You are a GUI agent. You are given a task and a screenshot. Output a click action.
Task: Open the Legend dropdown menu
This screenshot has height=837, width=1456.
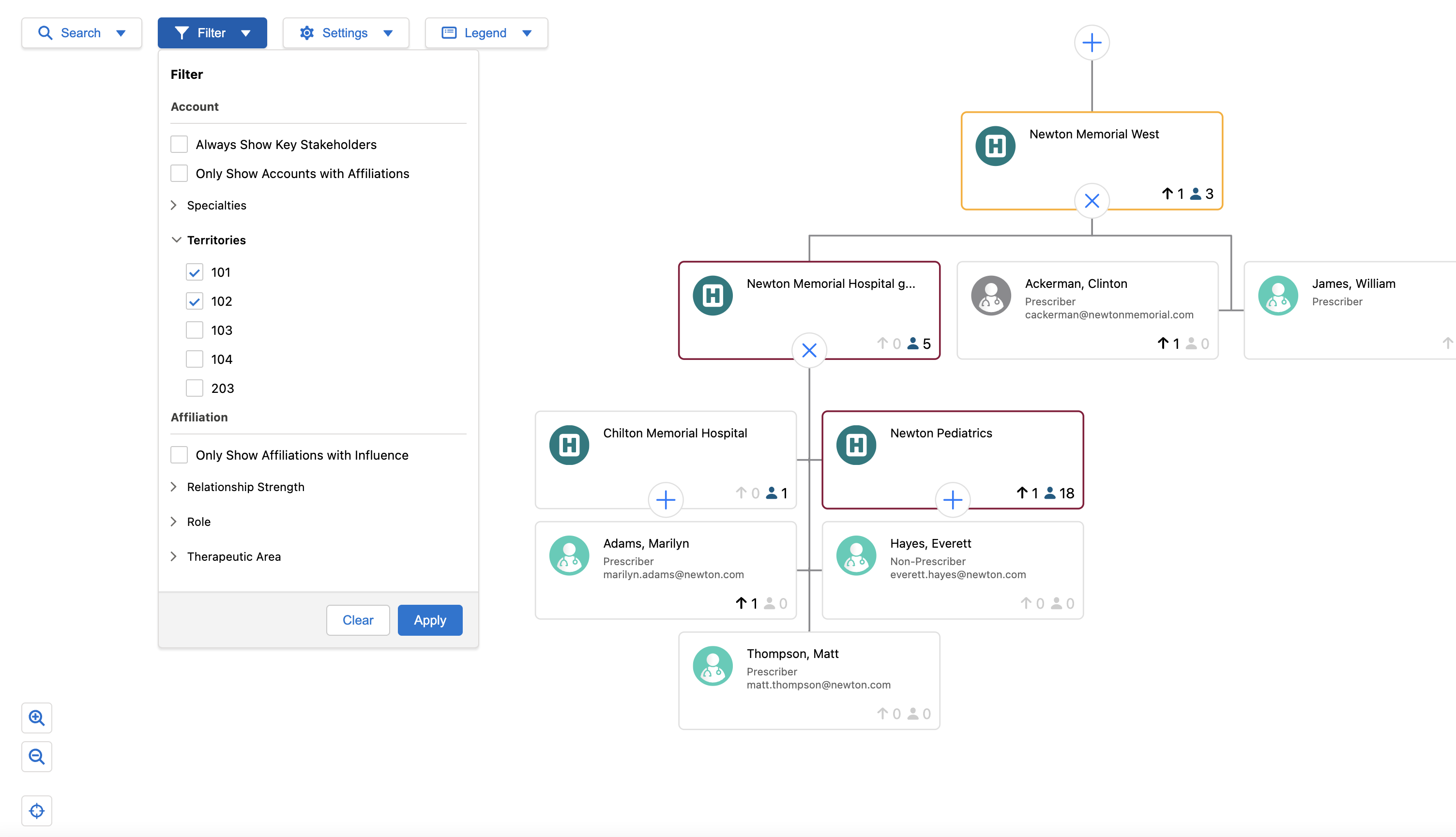(x=486, y=33)
